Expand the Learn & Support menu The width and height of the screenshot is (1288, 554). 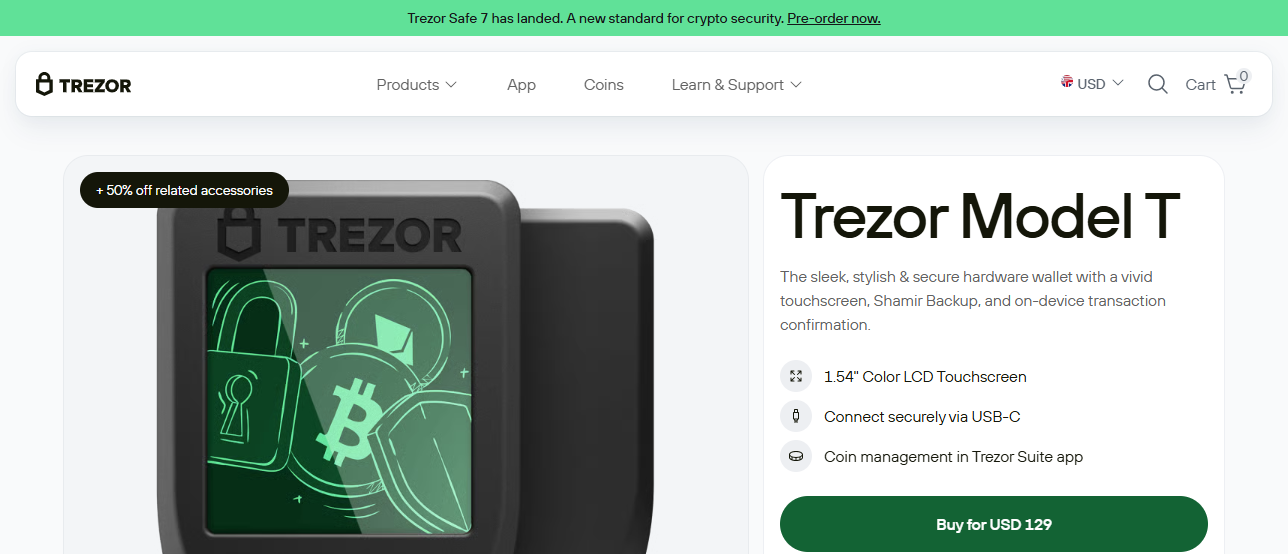(x=737, y=85)
